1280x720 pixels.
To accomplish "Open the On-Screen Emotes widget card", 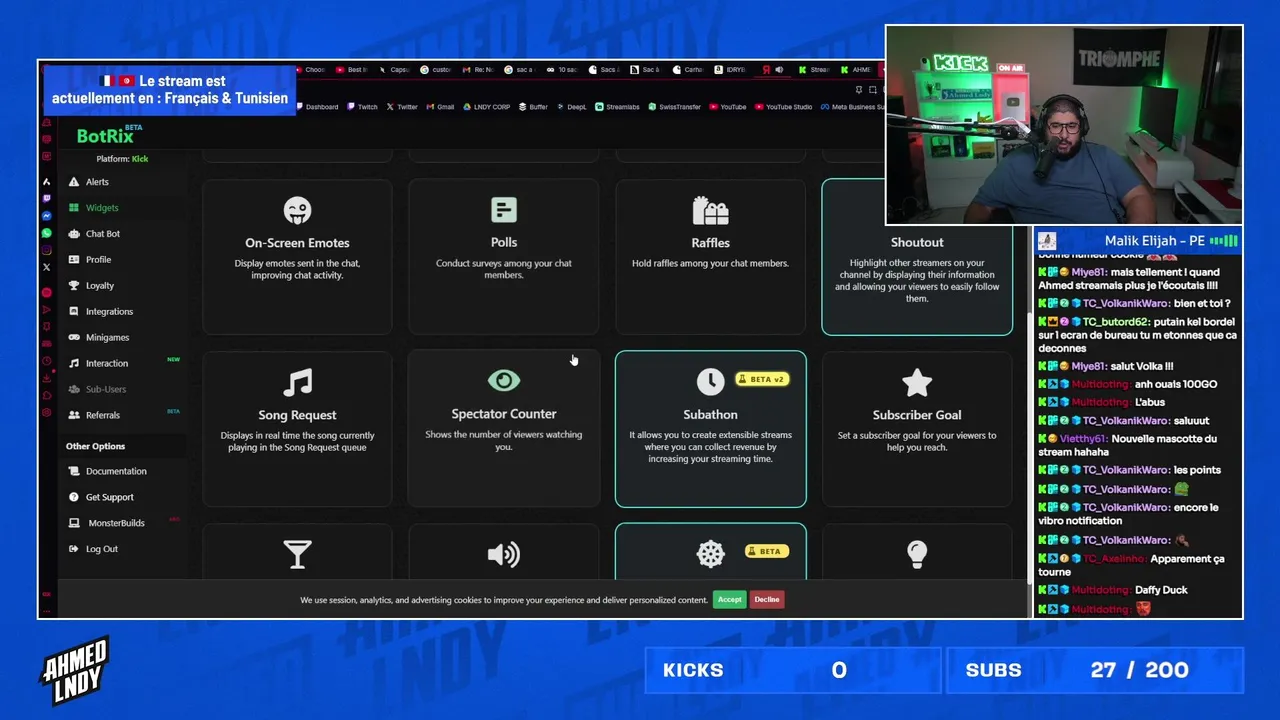I will tap(297, 256).
